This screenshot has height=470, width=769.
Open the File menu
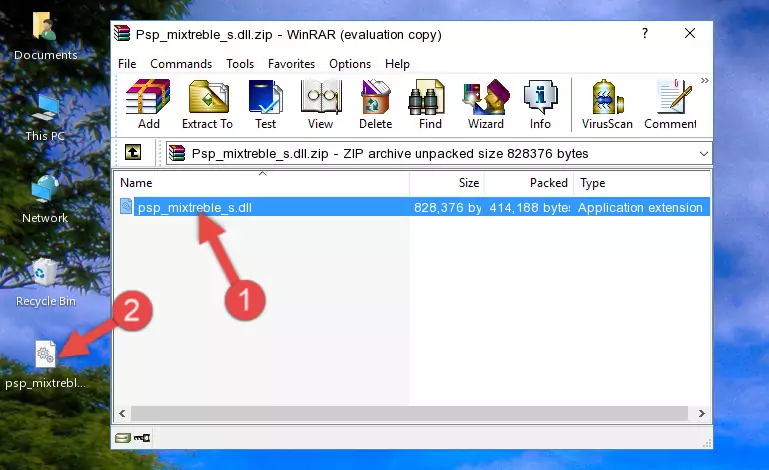pos(127,64)
